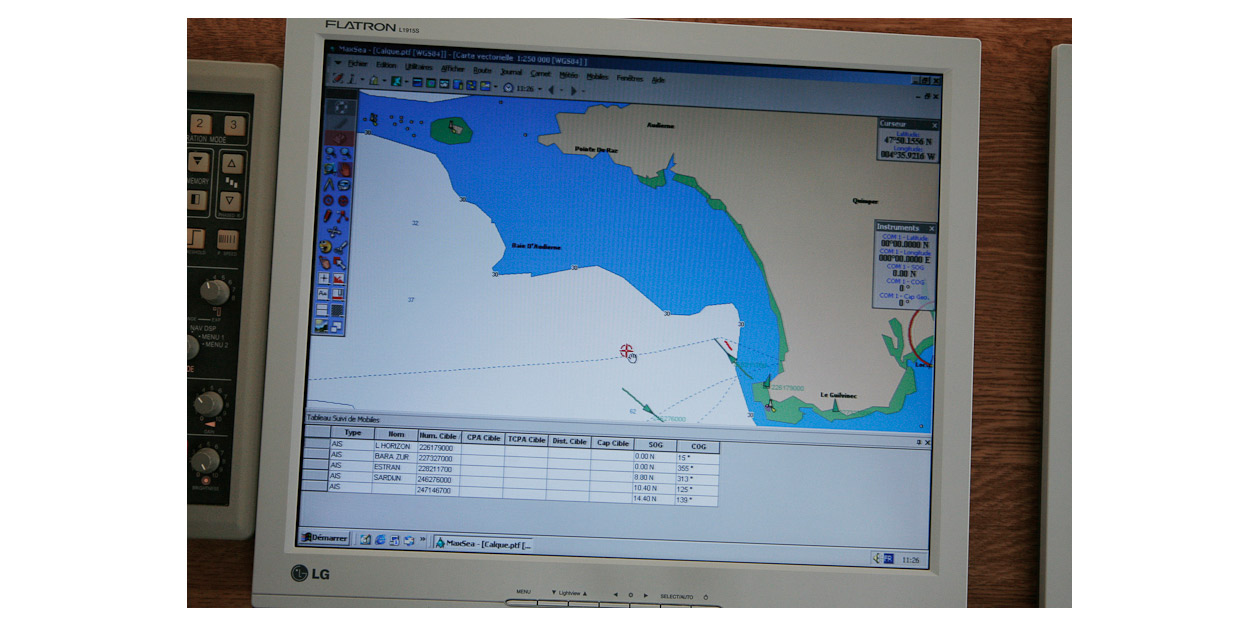The height and width of the screenshot is (627, 1260).
Task: Click the 'Le Guilvinec' label on the chart
Action: point(839,395)
